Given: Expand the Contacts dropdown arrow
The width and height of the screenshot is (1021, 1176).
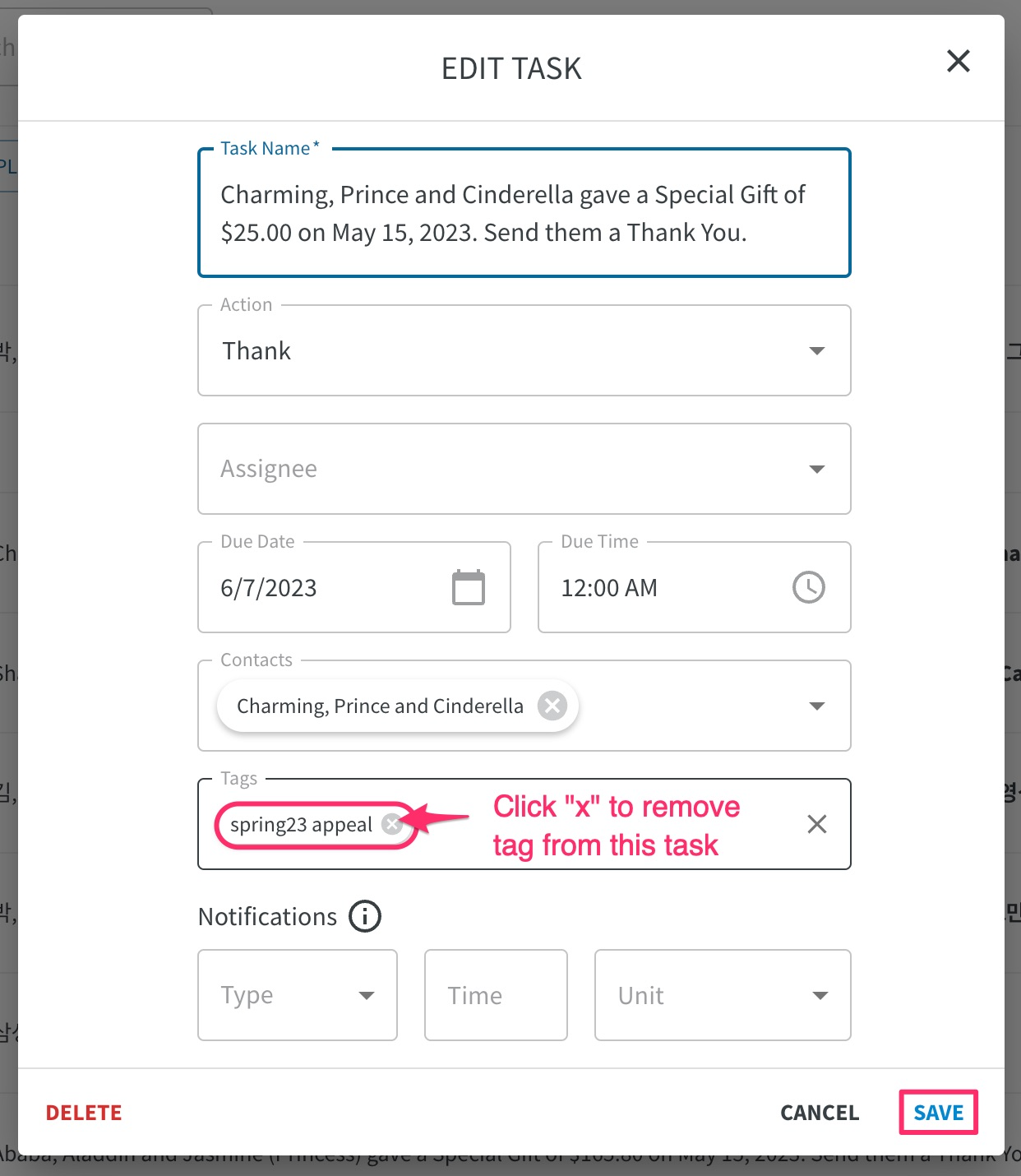Looking at the screenshot, I should tap(817, 706).
